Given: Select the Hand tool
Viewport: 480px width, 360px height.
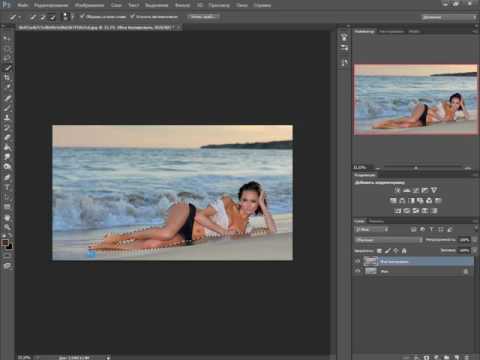Looking at the screenshot, I should tap(7, 218).
